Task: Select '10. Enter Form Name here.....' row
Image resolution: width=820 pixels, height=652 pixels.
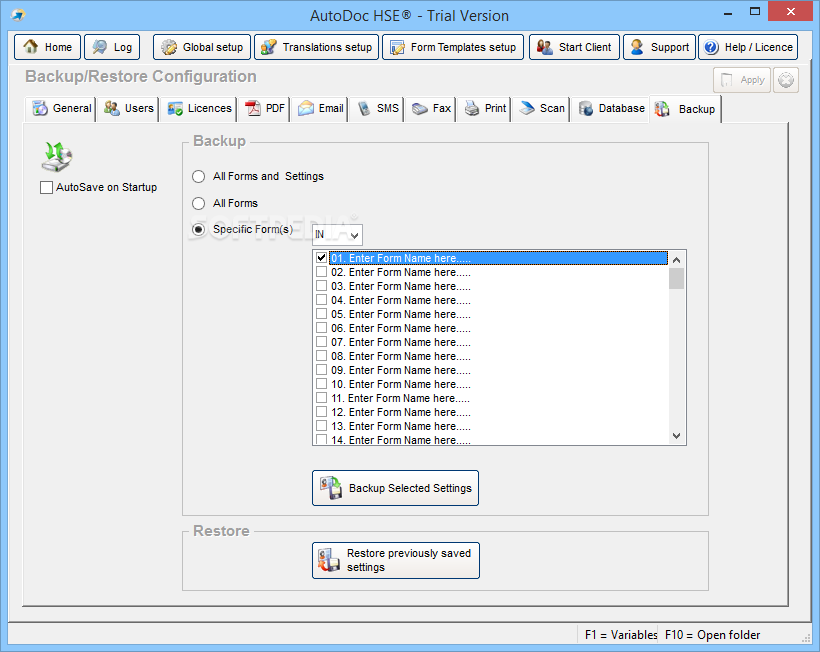Action: pyautogui.click(x=492, y=384)
